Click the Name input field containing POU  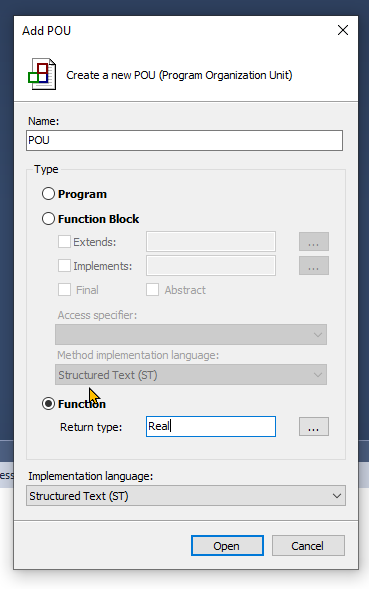pyautogui.click(x=184, y=140)
